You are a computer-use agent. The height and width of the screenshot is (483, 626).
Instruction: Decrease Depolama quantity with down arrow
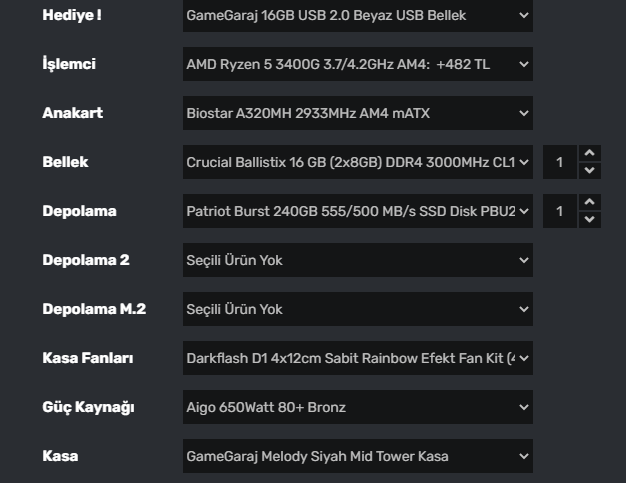click(x=590, y=220)
